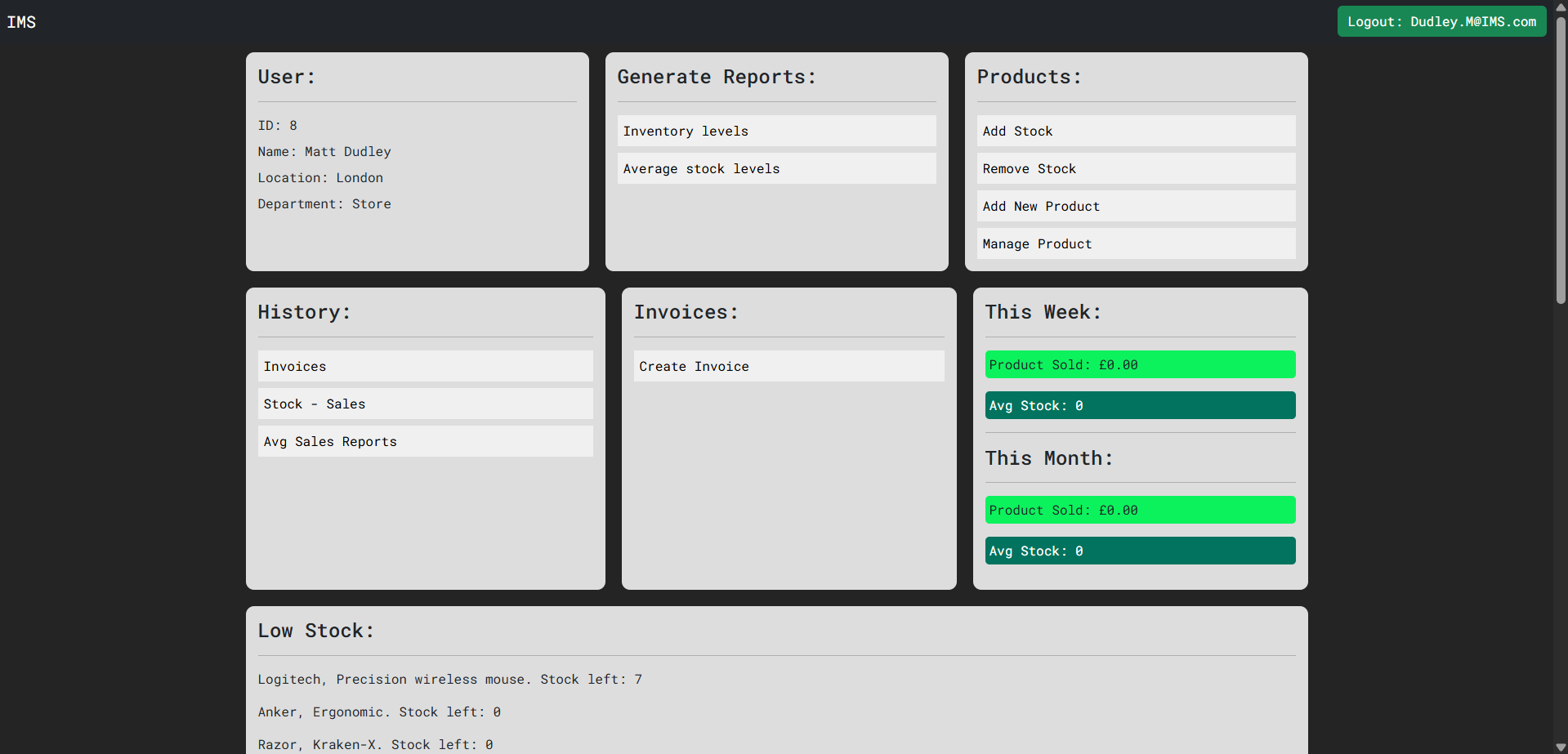Click scrollbar up arrow
Screen dimensions: 1568x754
pyautogui.click(x=1561, y=7)
